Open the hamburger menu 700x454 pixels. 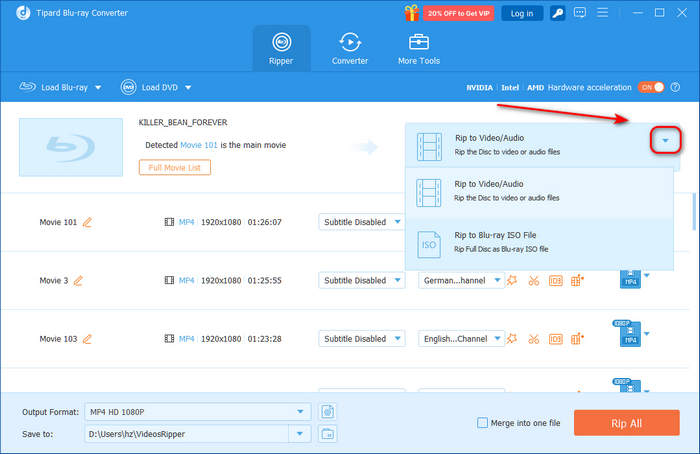pos(602,12)
